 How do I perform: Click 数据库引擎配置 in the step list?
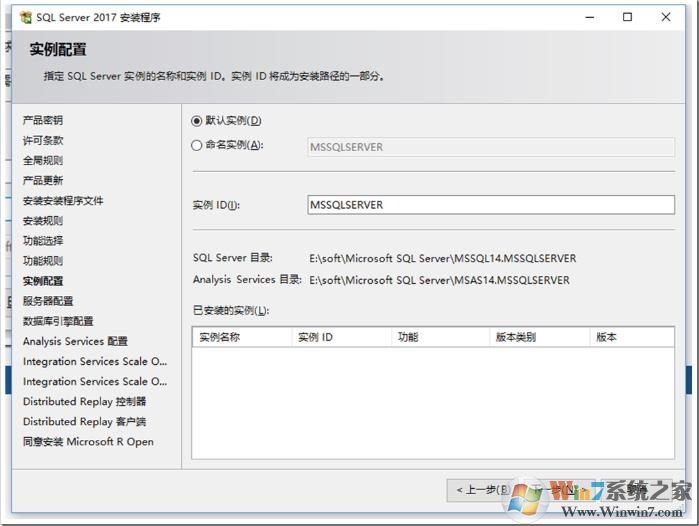click(x=58, y=321)
